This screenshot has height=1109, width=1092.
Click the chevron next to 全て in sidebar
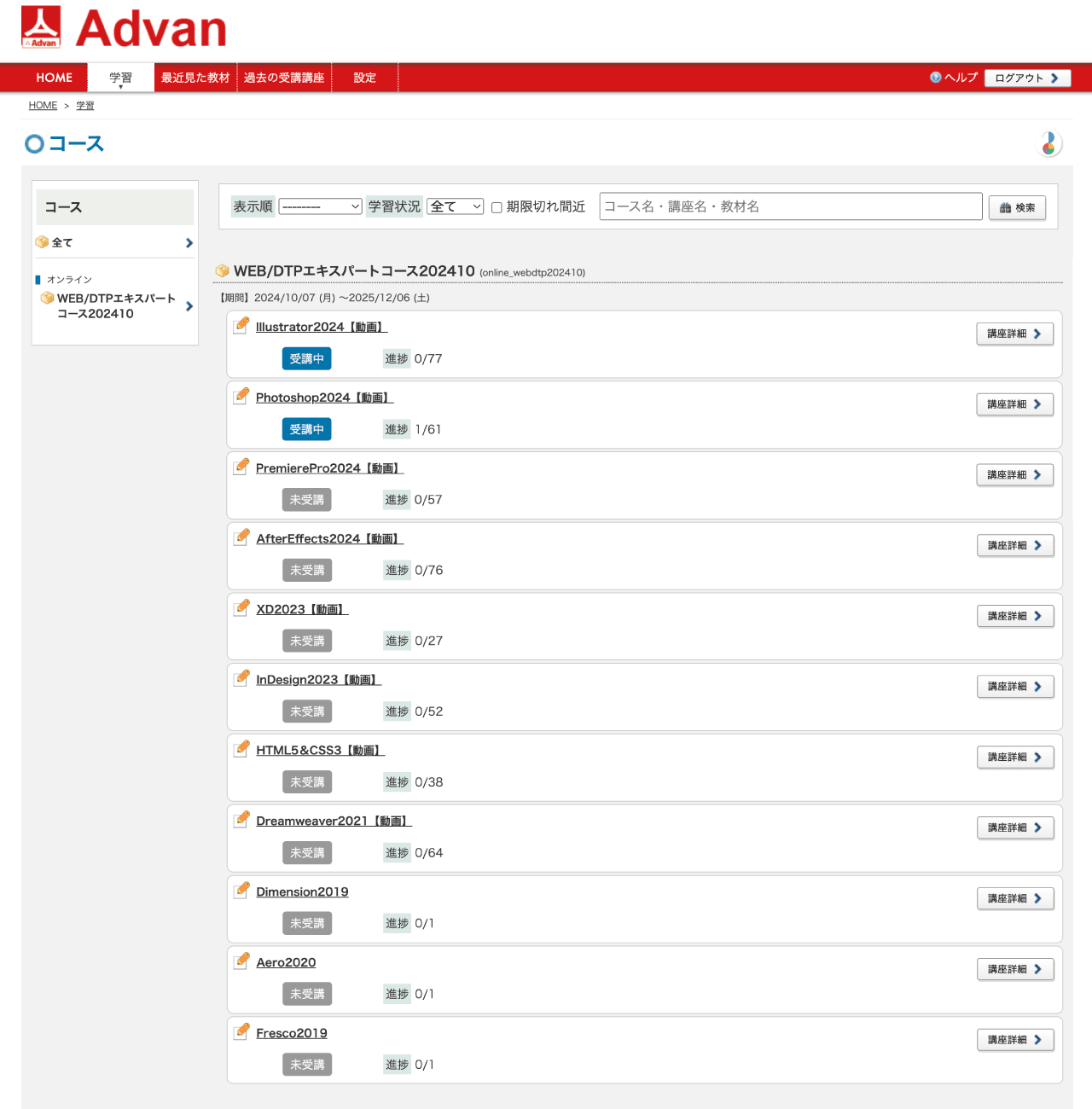pyautogui.click(x=189, y=243)
